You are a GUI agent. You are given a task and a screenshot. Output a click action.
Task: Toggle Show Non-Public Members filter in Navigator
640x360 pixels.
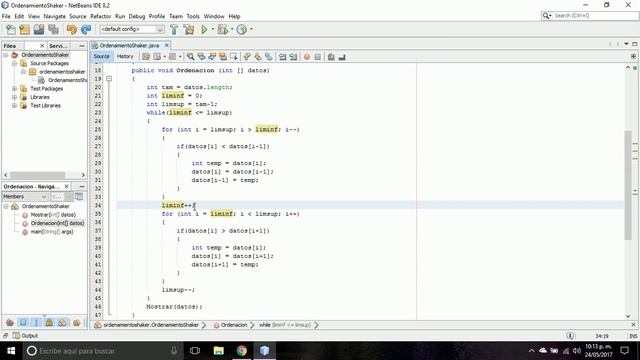pos(49,322)
